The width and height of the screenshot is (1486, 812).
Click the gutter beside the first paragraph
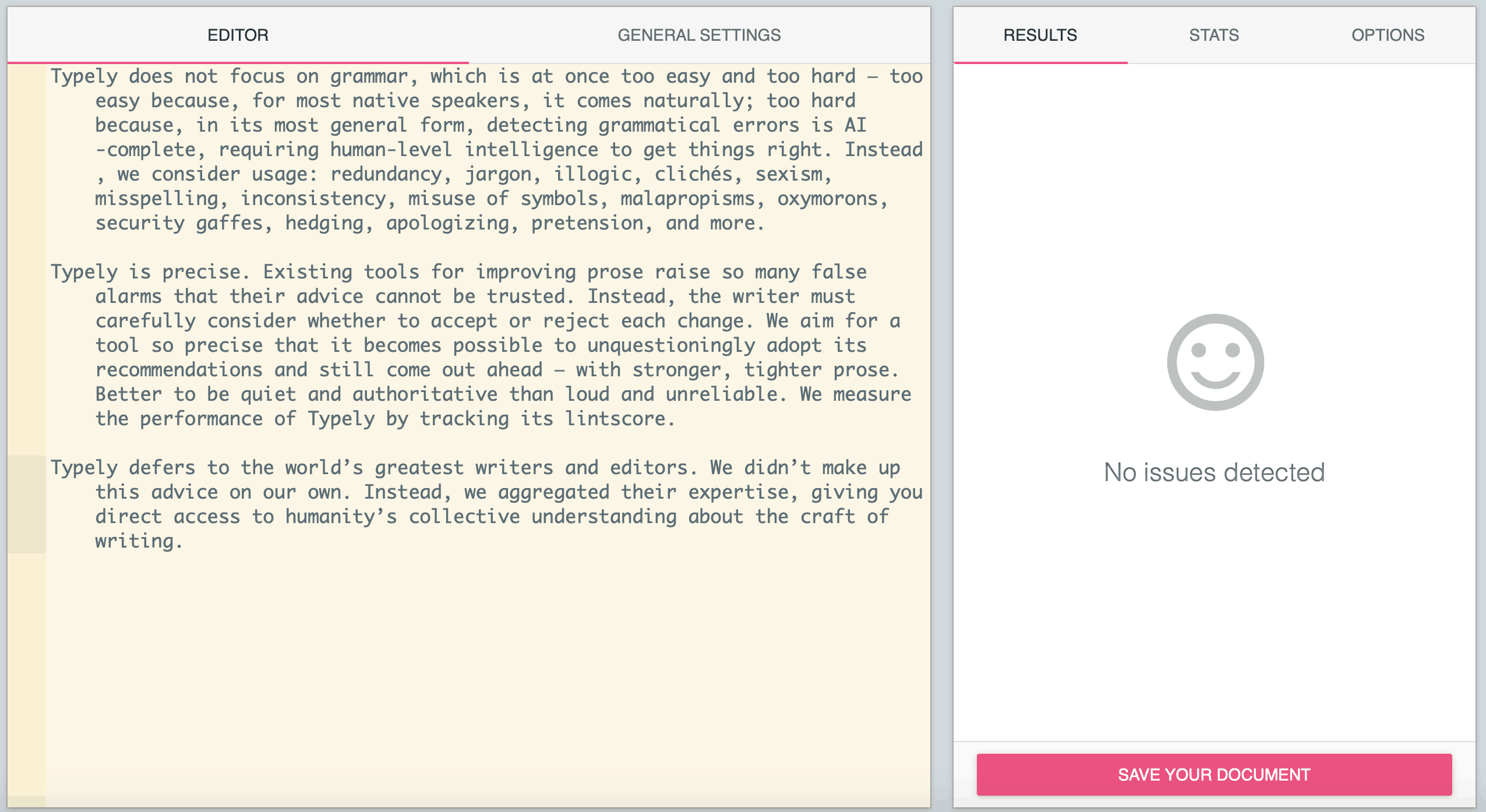coord(26,150)
